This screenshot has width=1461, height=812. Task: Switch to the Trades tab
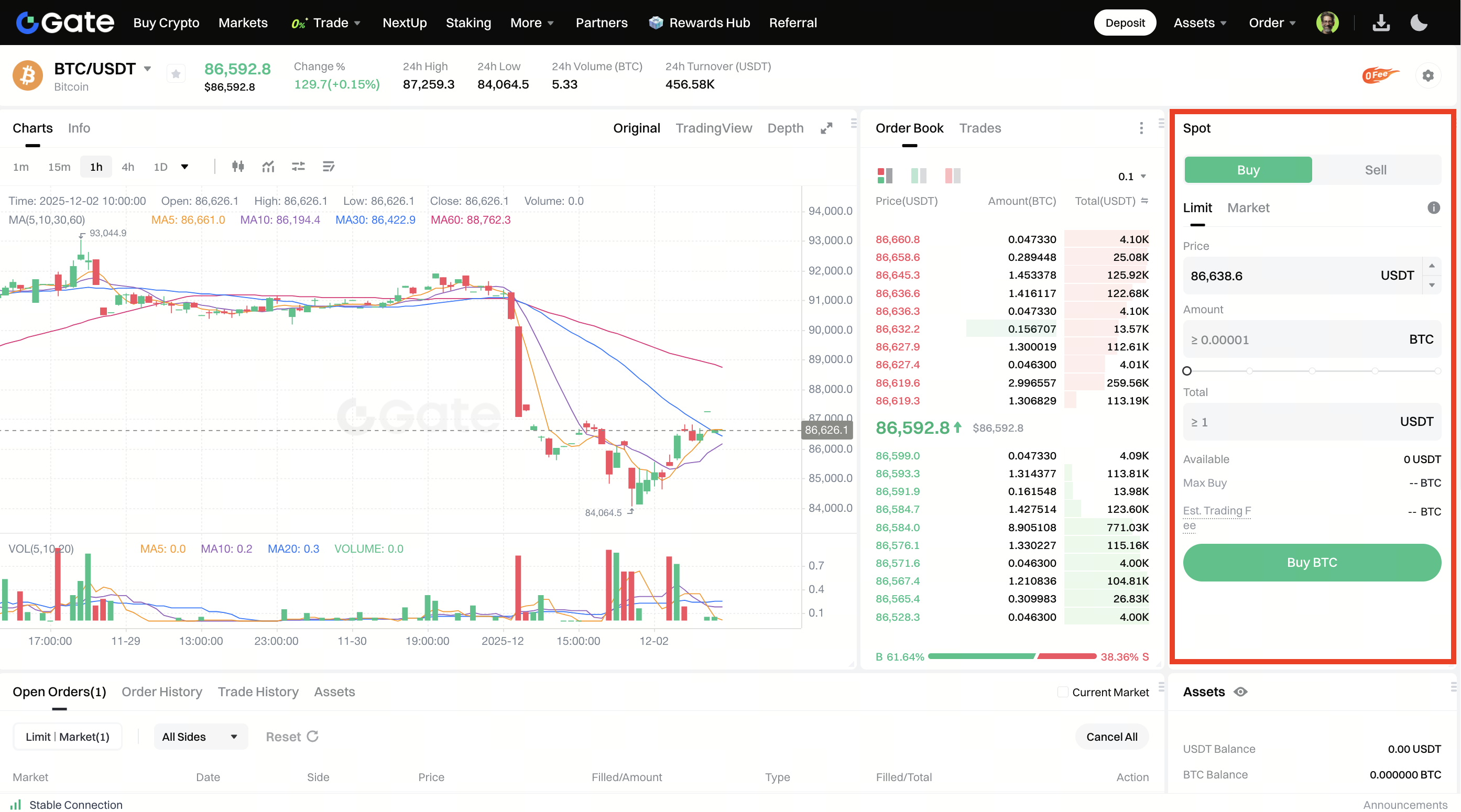pos(979,128)
